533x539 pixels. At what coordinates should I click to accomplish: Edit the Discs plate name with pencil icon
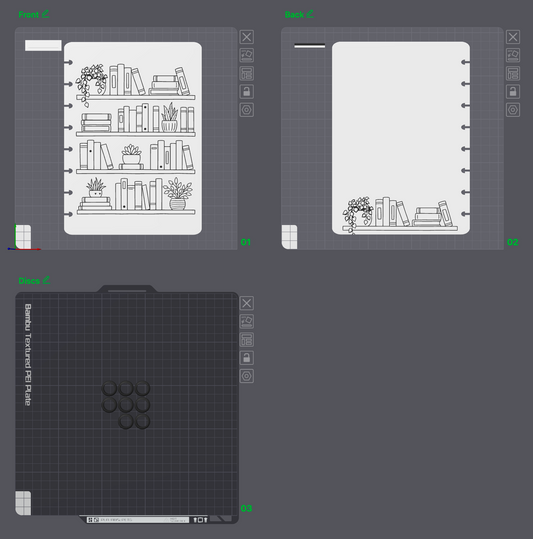click(x=46, y=280)
